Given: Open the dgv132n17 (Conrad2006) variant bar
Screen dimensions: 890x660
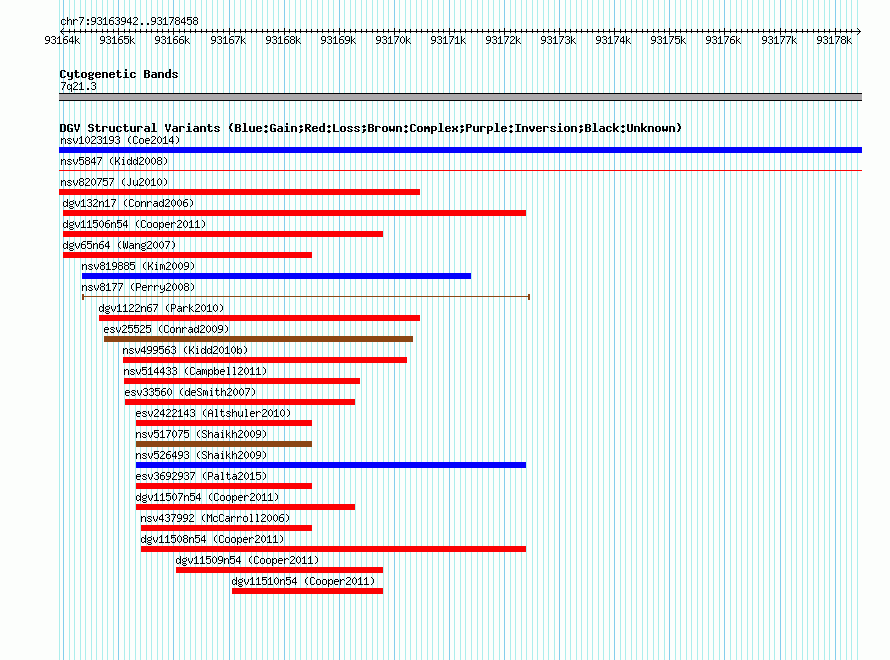Looking at the screenshot, I should (x=295, y=213).
